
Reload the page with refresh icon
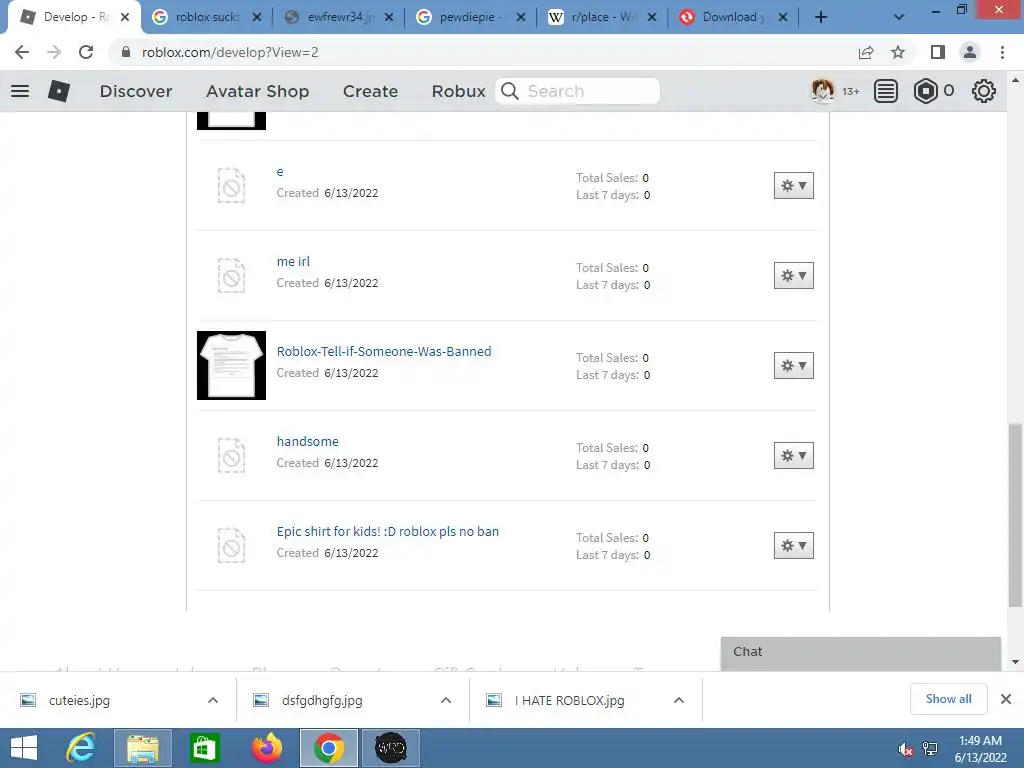click(86, 52)
